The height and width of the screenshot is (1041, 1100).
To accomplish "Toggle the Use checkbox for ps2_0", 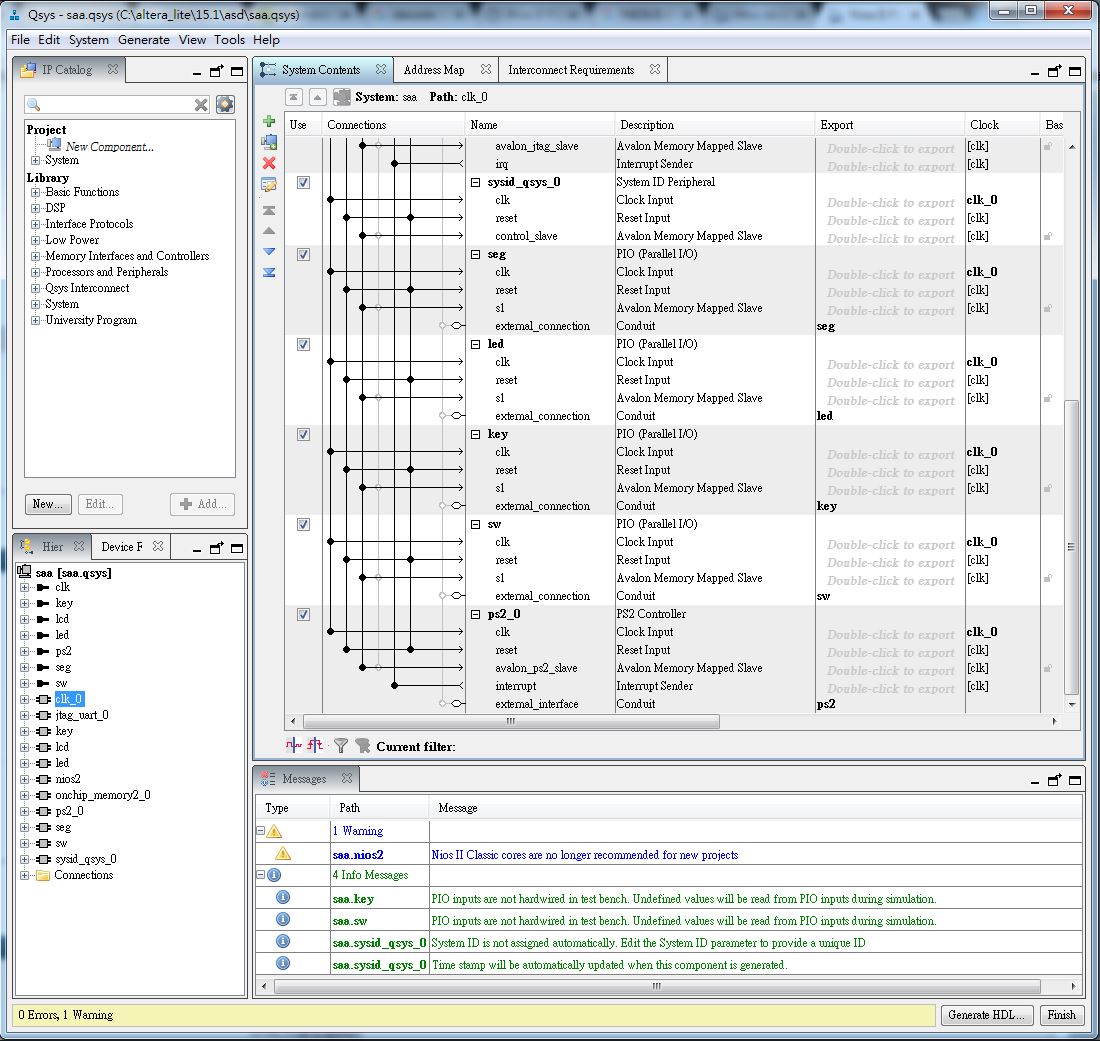I will click(303, 614).
